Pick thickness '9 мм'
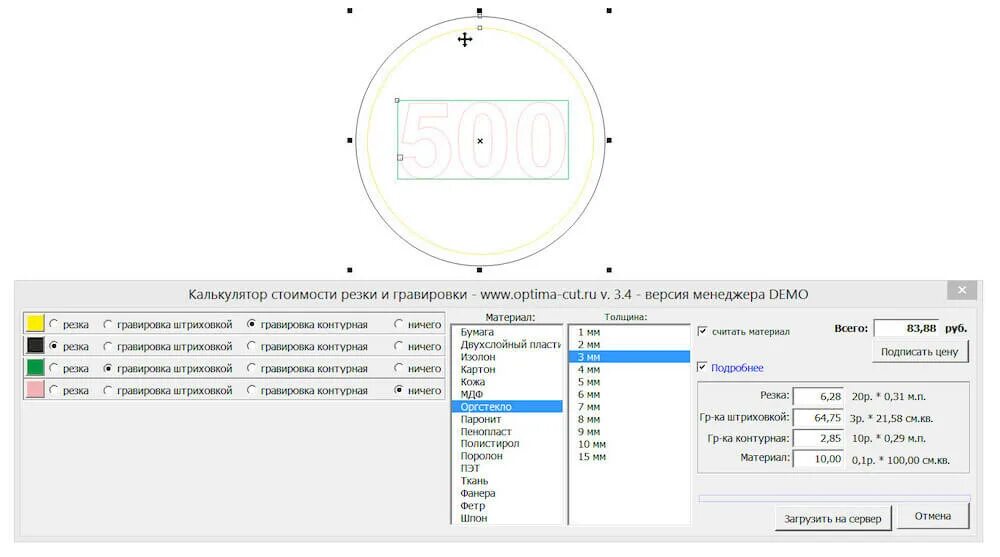Screen dimensions: 1000x557 [x=629, y=431]
